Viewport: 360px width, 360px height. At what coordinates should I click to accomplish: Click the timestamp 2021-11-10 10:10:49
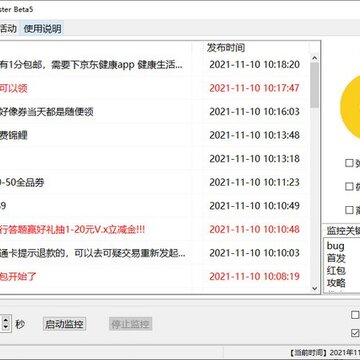click(254, 206)
